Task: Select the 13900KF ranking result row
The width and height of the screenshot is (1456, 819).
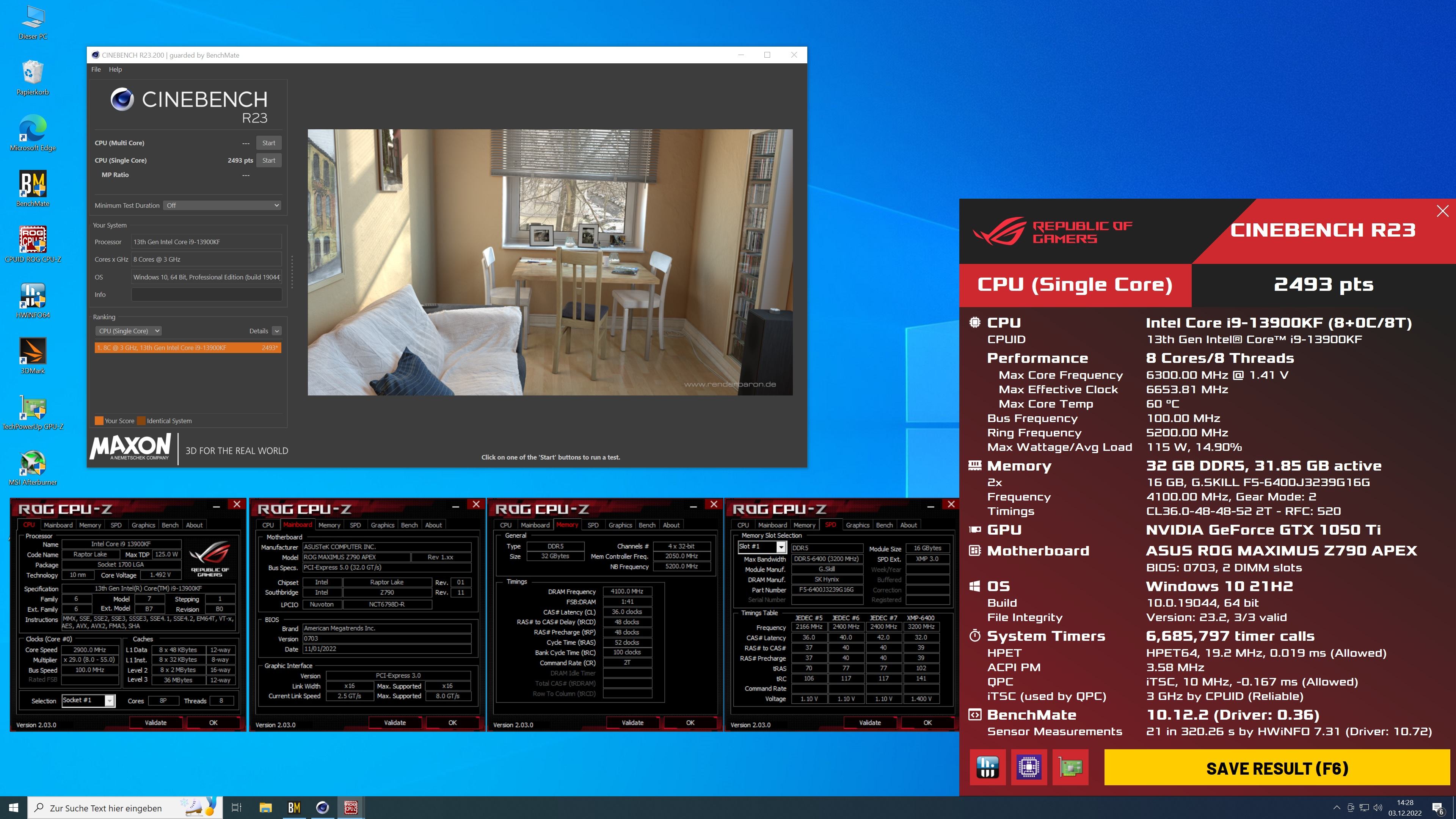Action: (188, 348)
